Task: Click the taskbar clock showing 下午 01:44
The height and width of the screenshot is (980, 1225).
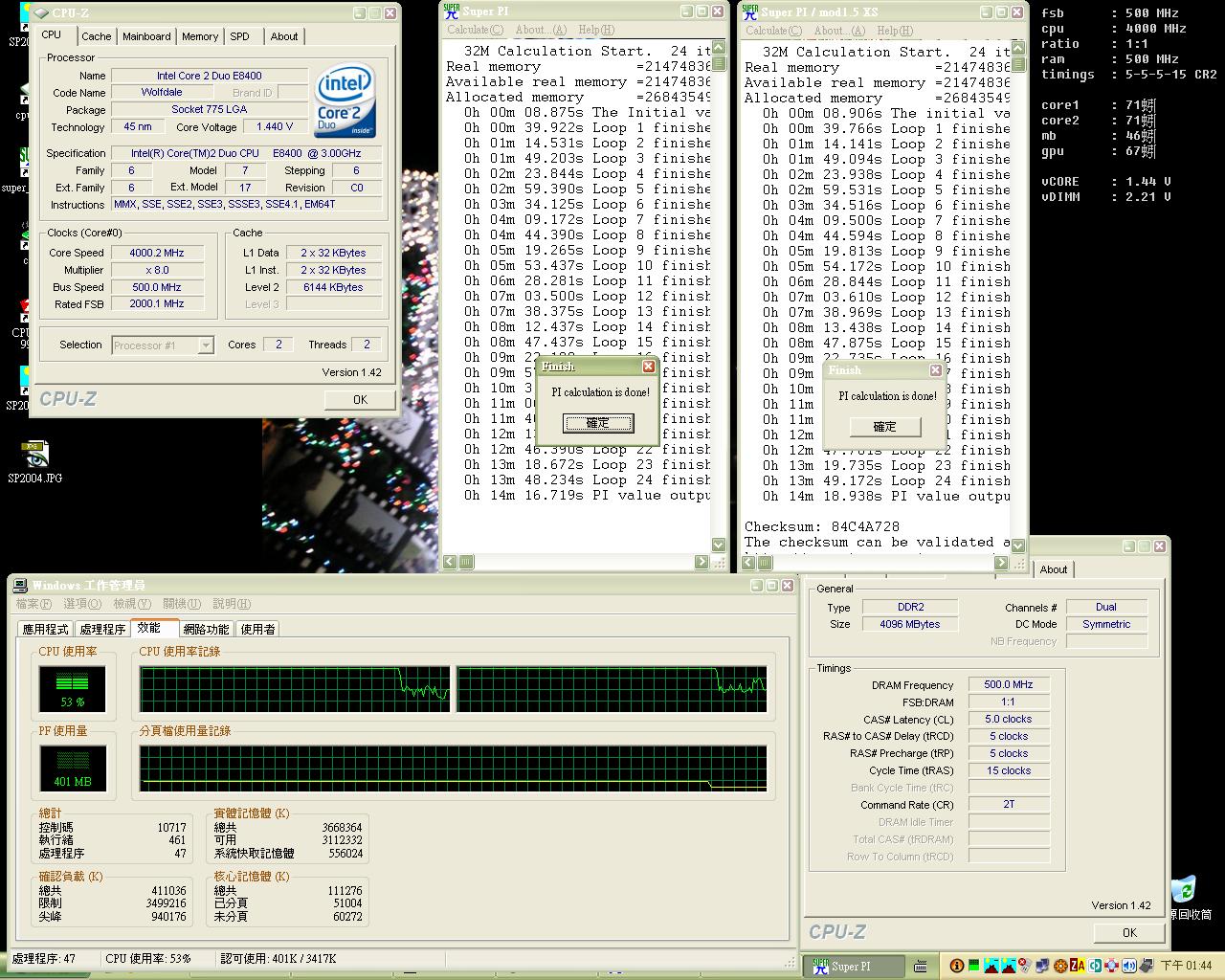Action: [x=1185, y=966]
